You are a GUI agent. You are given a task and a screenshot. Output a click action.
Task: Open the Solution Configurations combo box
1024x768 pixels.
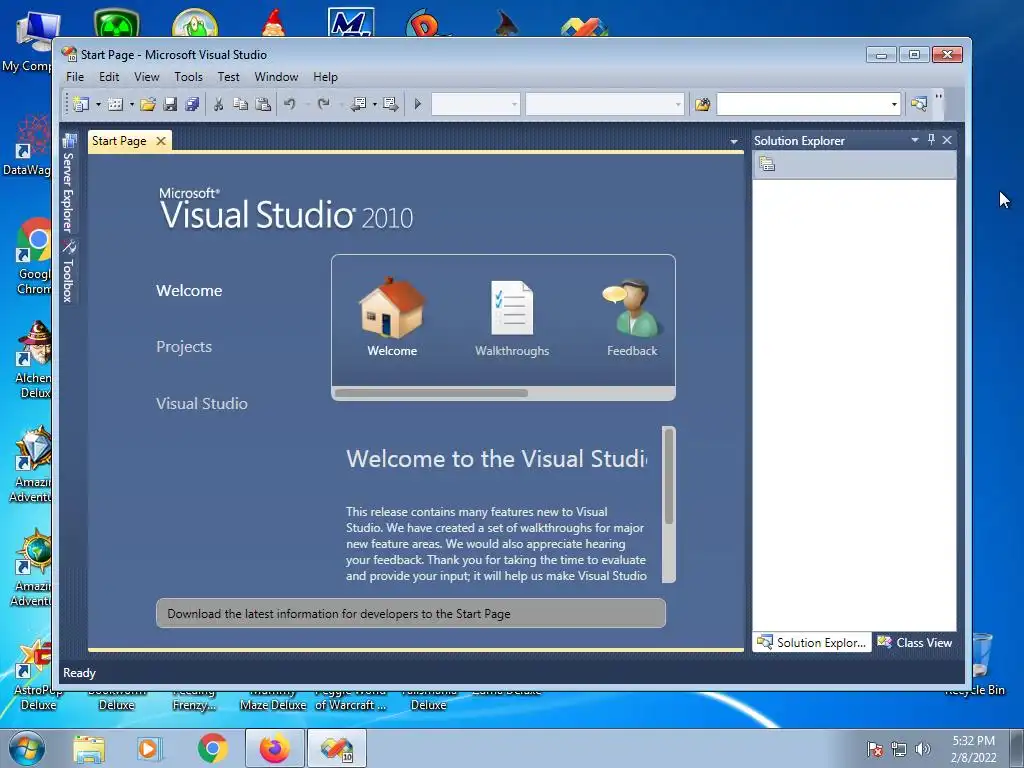click(475, 104)
